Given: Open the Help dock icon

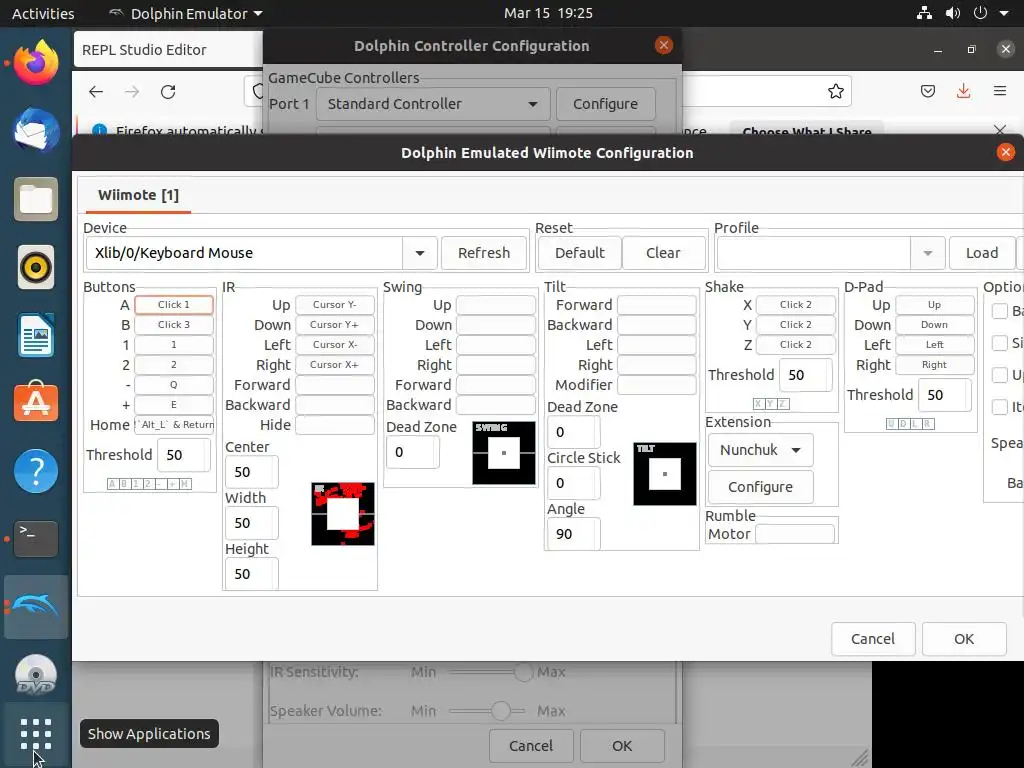Looking at the screenshot, I should coord(36,471).
